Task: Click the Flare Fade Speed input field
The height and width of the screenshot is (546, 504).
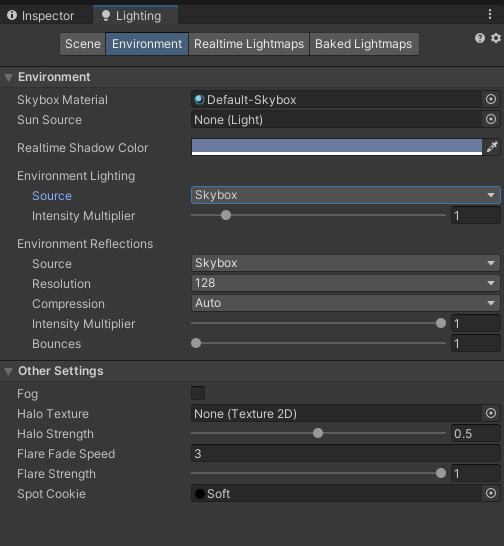Action: (x=346, y=453)
